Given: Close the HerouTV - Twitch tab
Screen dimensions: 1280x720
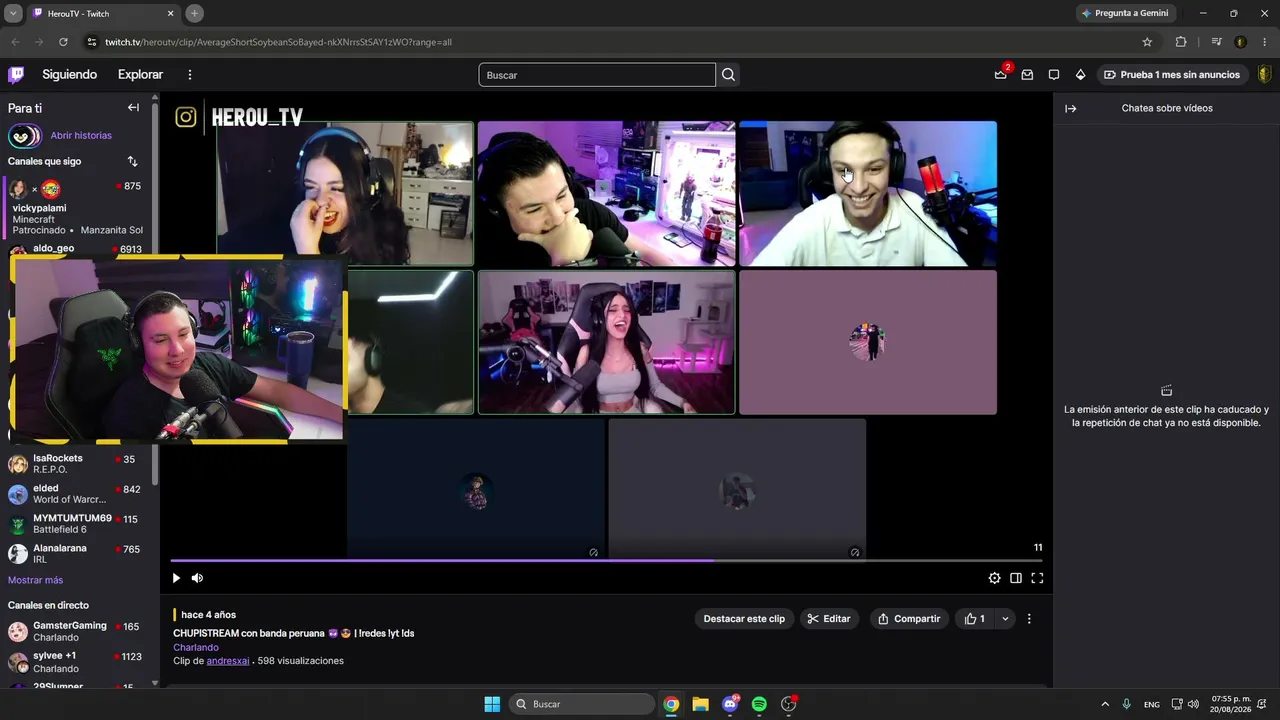Looking at the screenshot, I should point(171,13).
